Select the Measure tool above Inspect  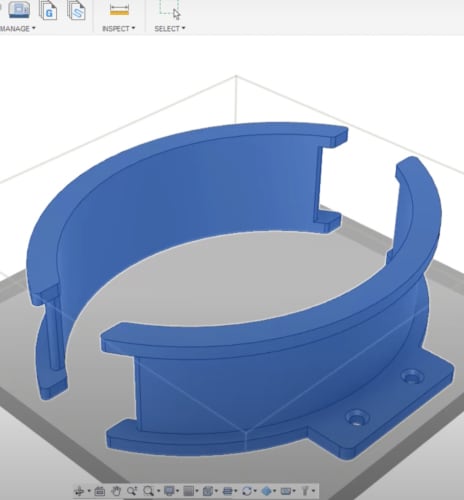[x=119, y=9]
